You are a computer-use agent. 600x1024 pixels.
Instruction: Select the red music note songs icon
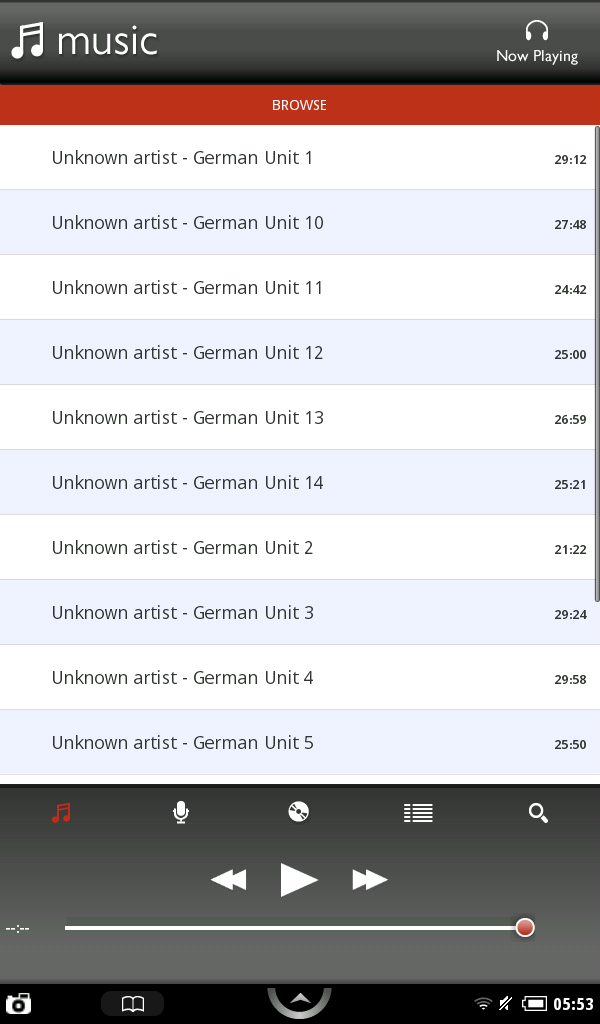click(x=61, y=812)
